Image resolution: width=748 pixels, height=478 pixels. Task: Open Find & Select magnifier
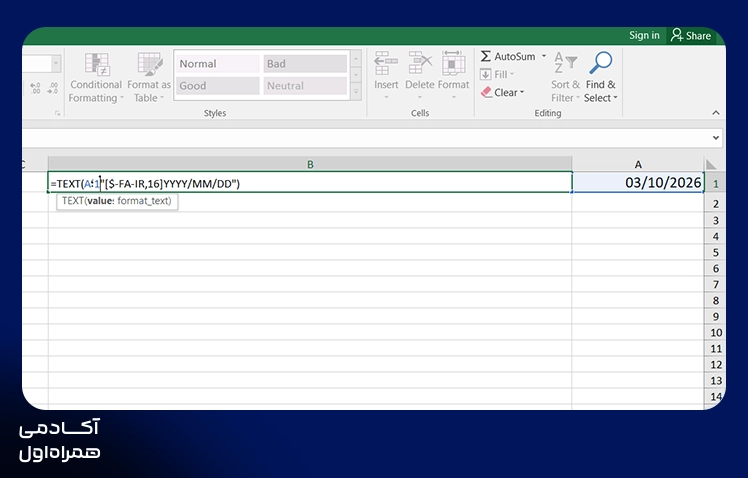601,63
